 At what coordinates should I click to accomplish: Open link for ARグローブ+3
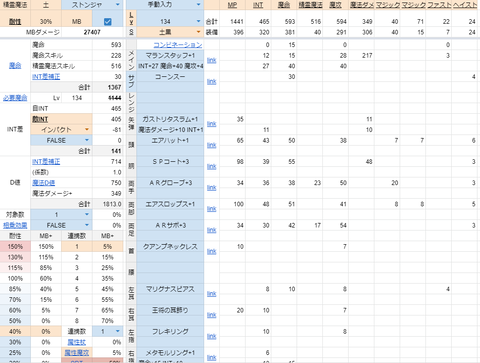(212, 188)
